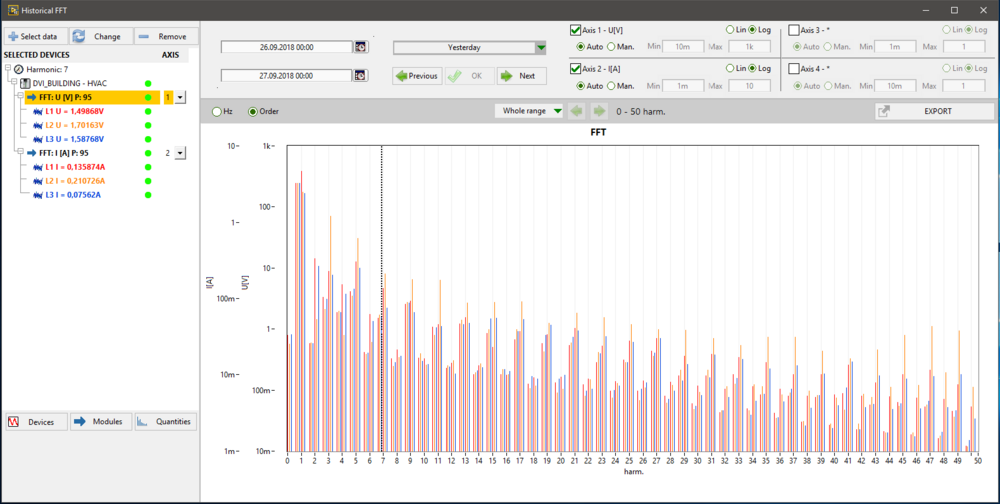This screenshot has width=1000, height=504.
Task: Select FFT: U [V] P: 95 row
Action: click(x=92, y=98)
